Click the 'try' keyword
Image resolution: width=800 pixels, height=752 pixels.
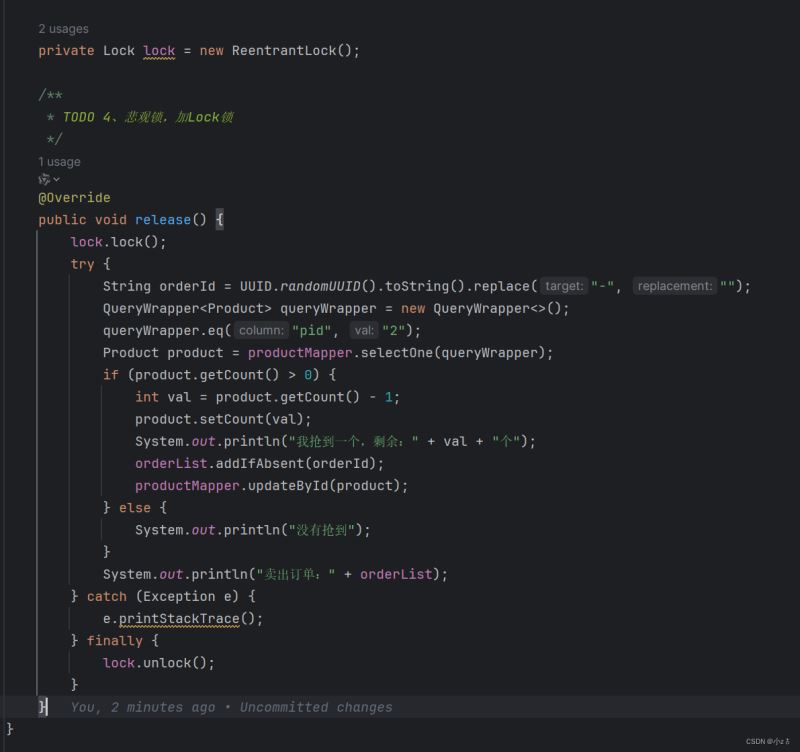pos(82,264)
